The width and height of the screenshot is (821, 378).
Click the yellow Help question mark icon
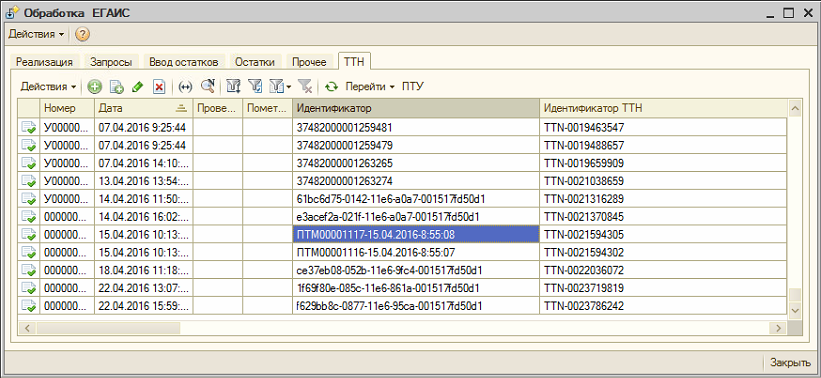82,35
